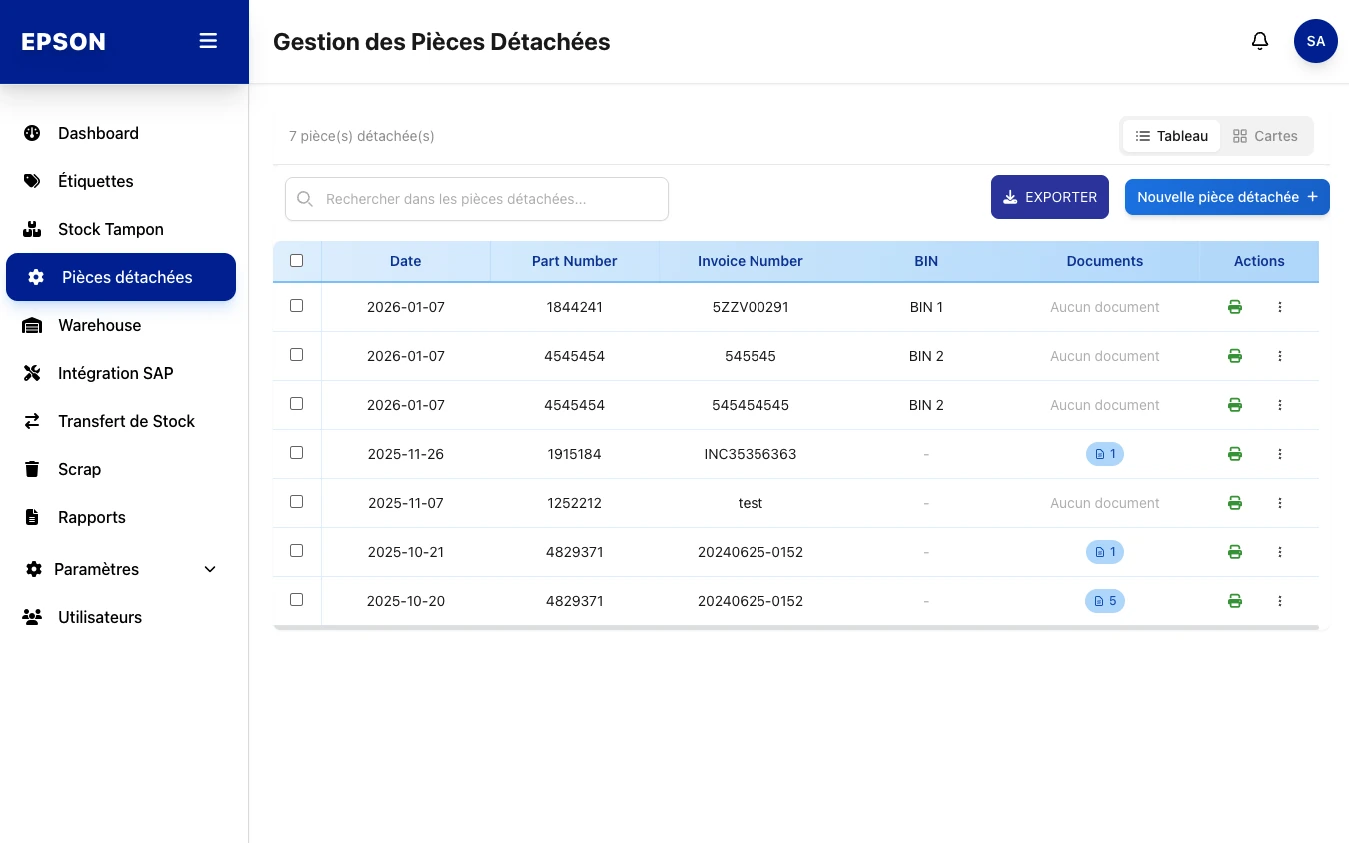The width and height of the screenshot is (1349, 843).
Task: Sort by the BIN column header
Action: tap(926, 261)
